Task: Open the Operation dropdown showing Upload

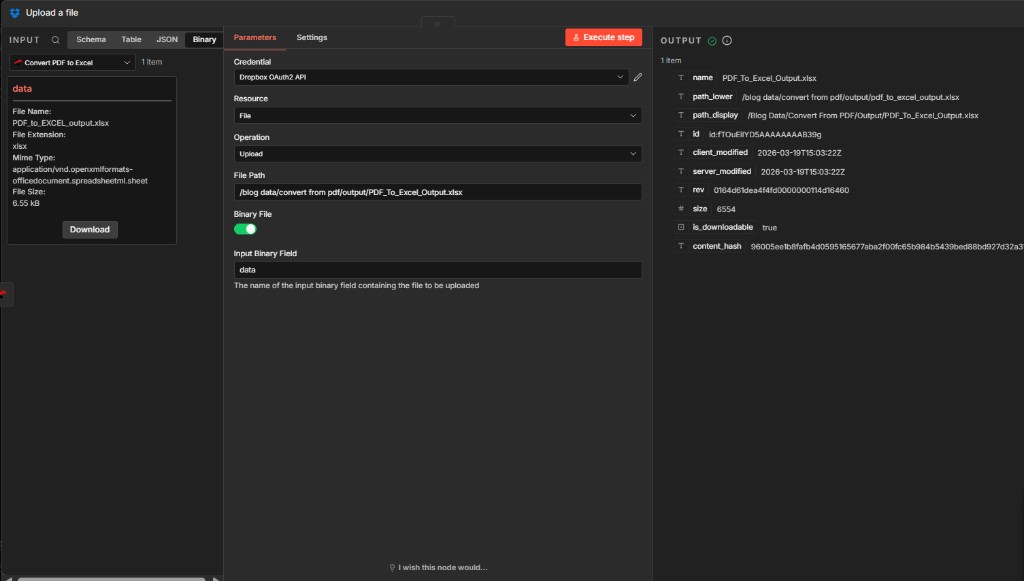Action: [437, 154]
